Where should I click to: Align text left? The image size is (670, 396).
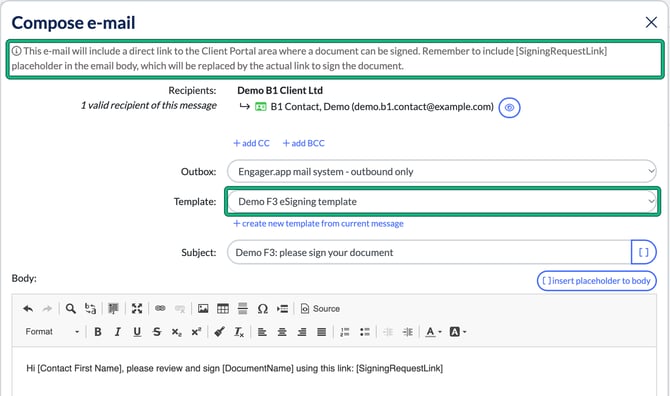[262, 332]
